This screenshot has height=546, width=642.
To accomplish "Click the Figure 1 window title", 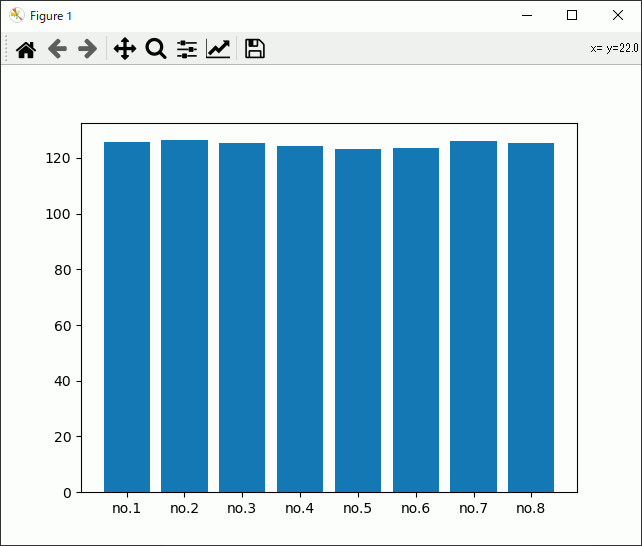I will click(51, 16).
